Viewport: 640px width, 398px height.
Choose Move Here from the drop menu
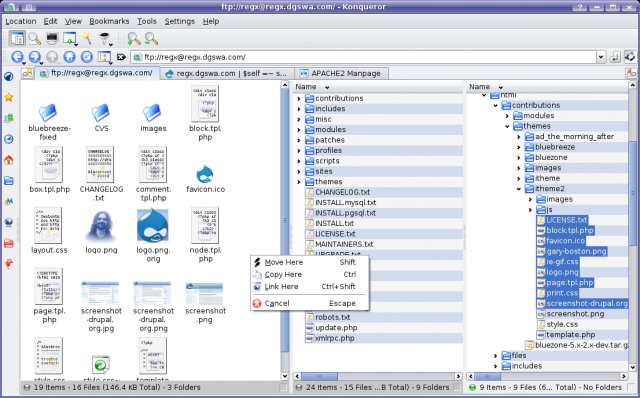(309, 262)
